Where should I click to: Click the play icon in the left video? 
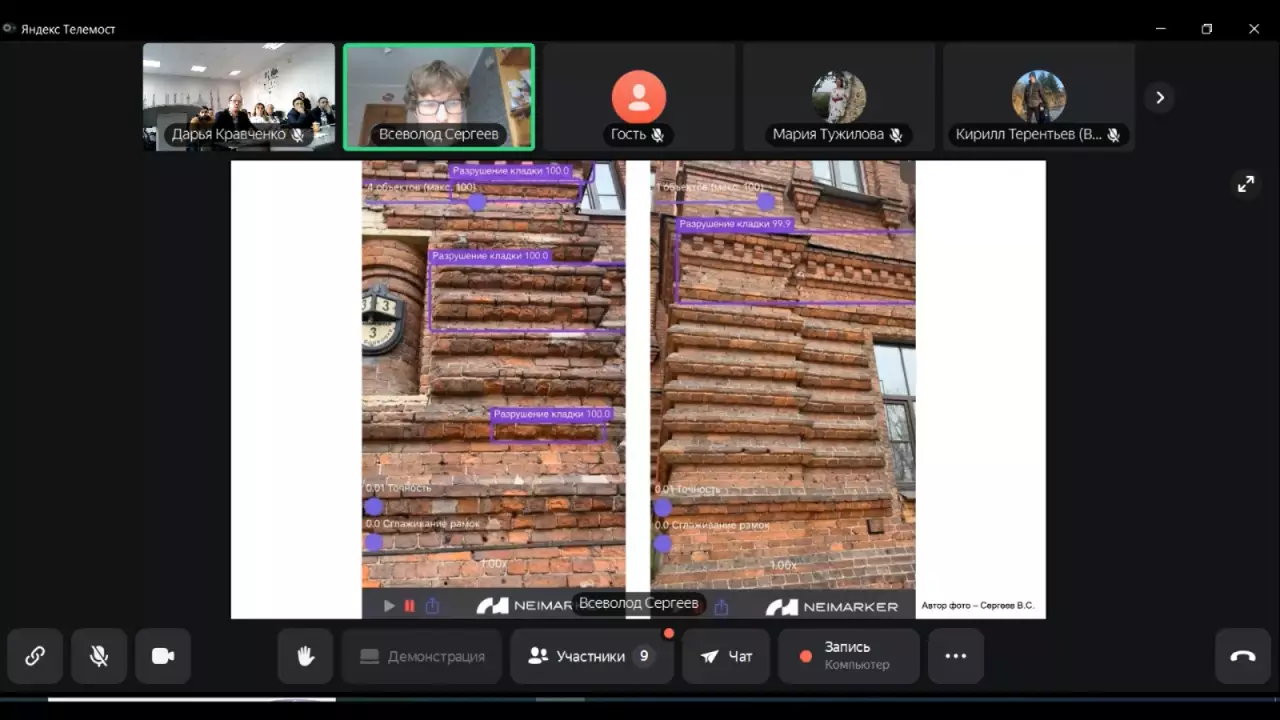[x=389, y=606]
